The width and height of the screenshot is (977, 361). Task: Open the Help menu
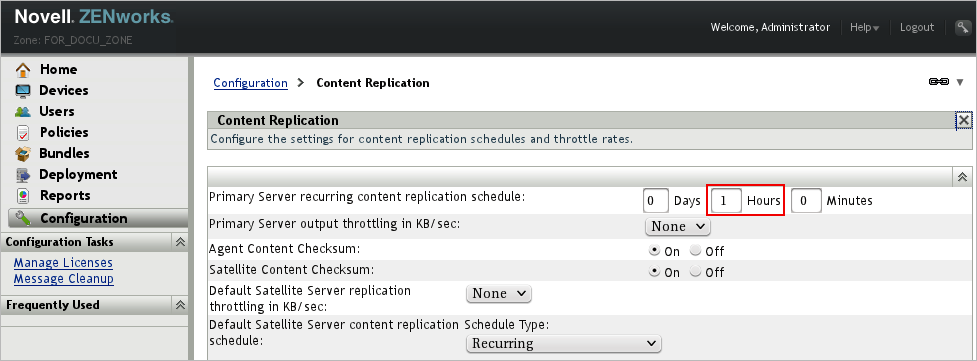click(x=865, y=27)
